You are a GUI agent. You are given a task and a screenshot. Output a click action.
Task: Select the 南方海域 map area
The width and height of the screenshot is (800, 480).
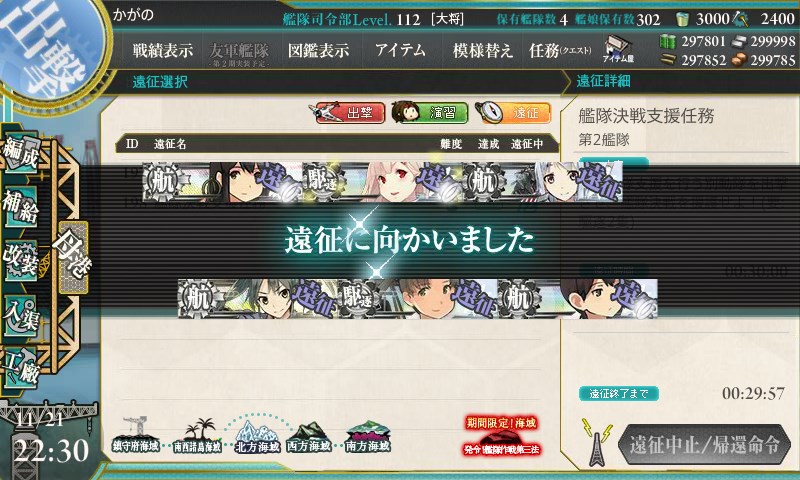367,437
